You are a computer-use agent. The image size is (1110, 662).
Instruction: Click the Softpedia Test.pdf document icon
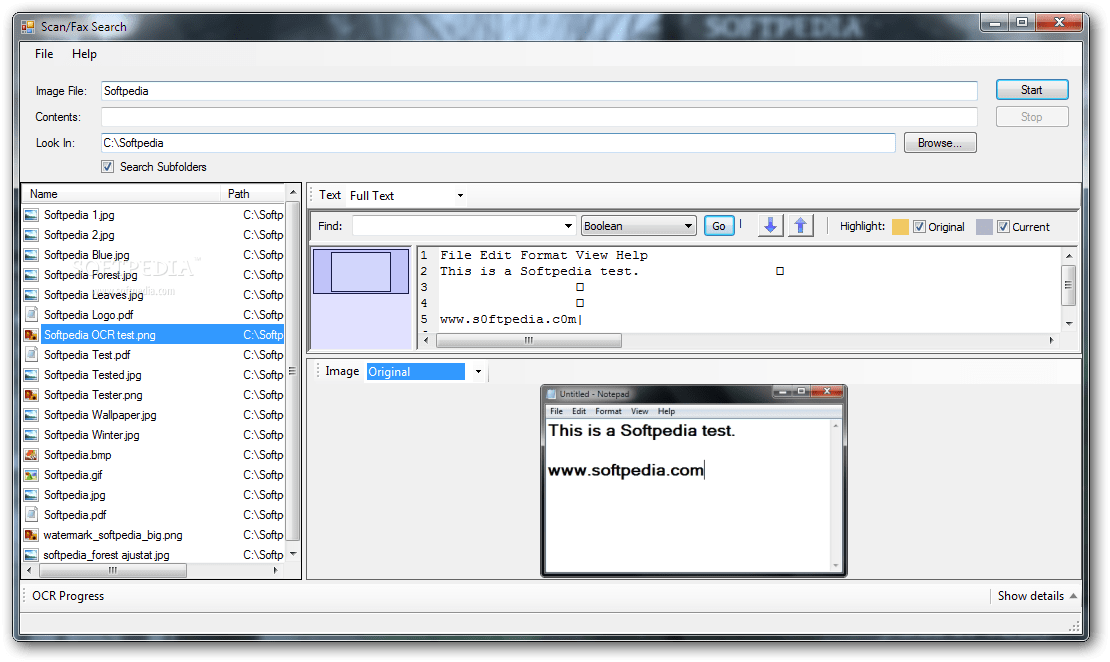coord(31,355)
